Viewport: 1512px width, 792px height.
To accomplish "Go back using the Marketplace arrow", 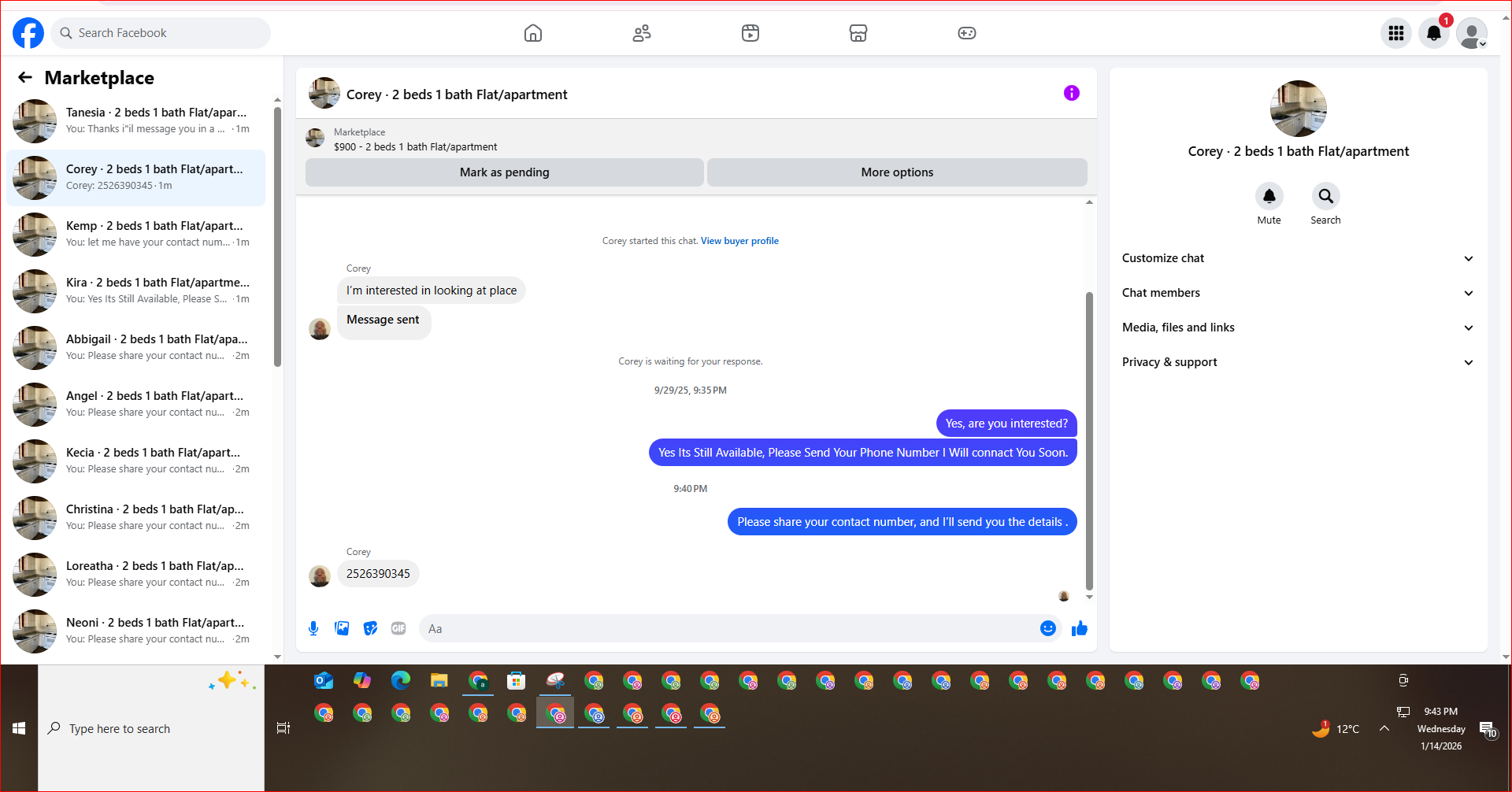I will point(25,77).
